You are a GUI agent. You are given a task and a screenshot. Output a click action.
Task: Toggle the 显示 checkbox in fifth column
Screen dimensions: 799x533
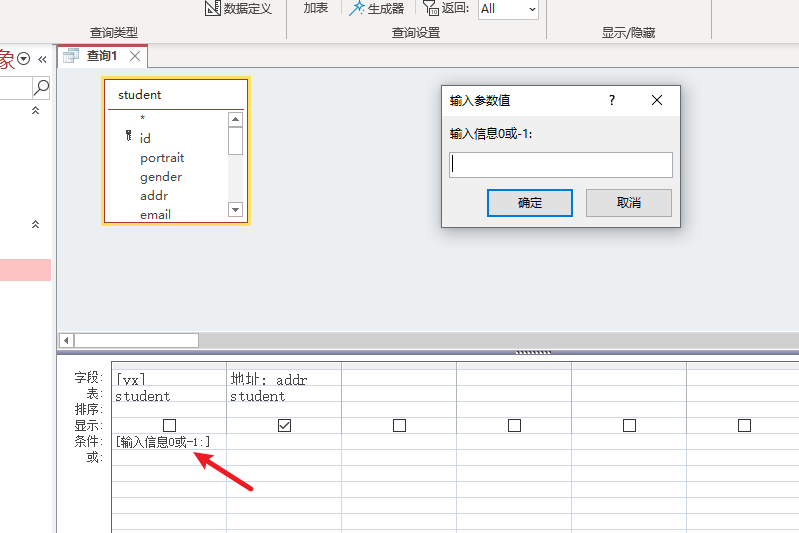(629, 425)
